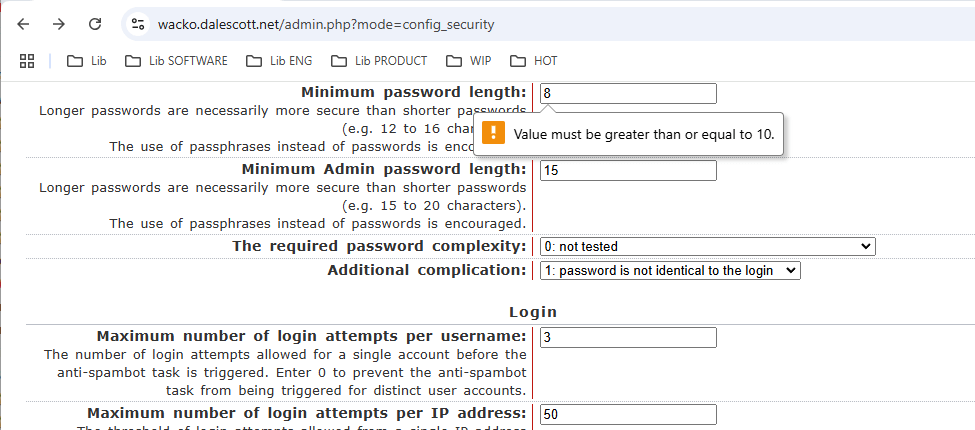Click the browser back arrow

pyautogui.click(x=24, y=24)
